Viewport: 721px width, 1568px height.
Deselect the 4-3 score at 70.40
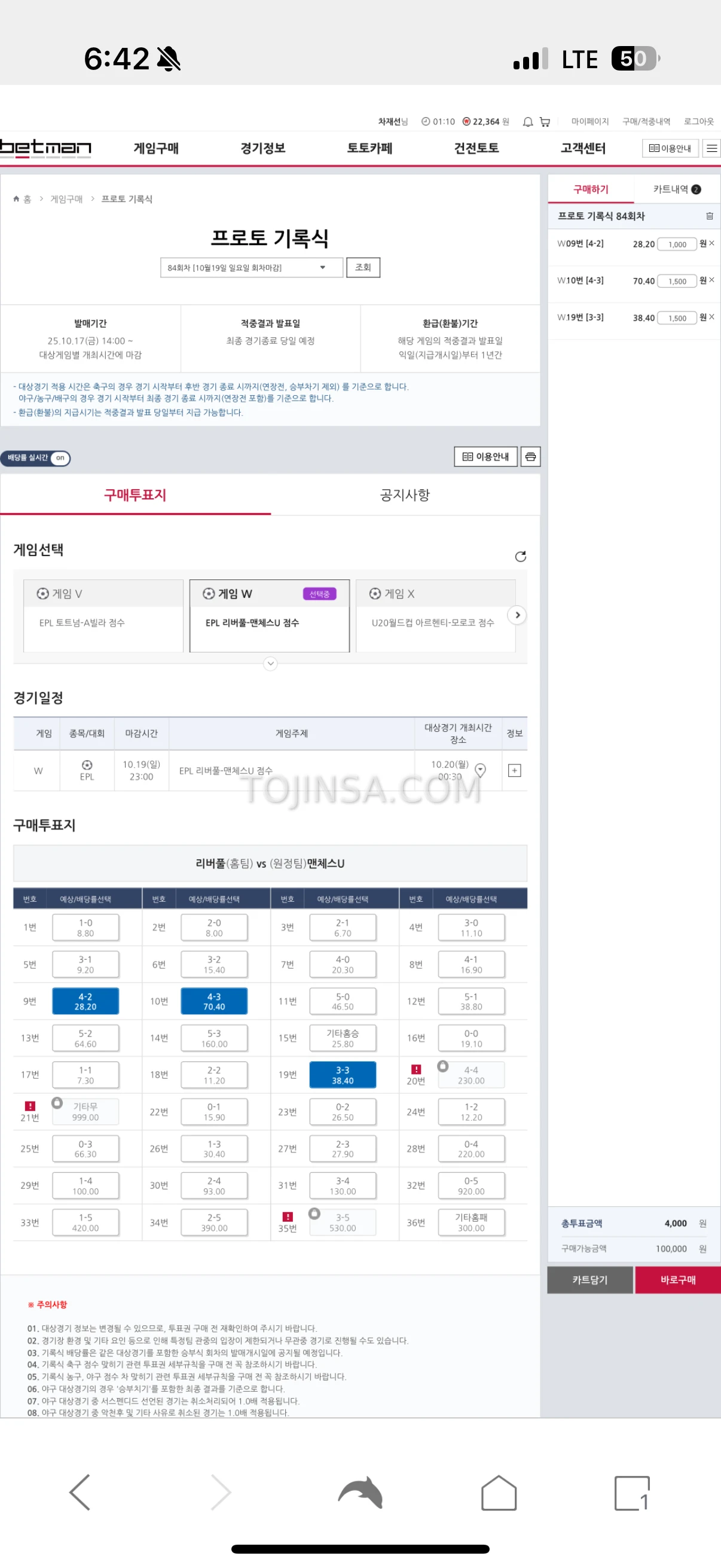click(x=214, y=1001)
